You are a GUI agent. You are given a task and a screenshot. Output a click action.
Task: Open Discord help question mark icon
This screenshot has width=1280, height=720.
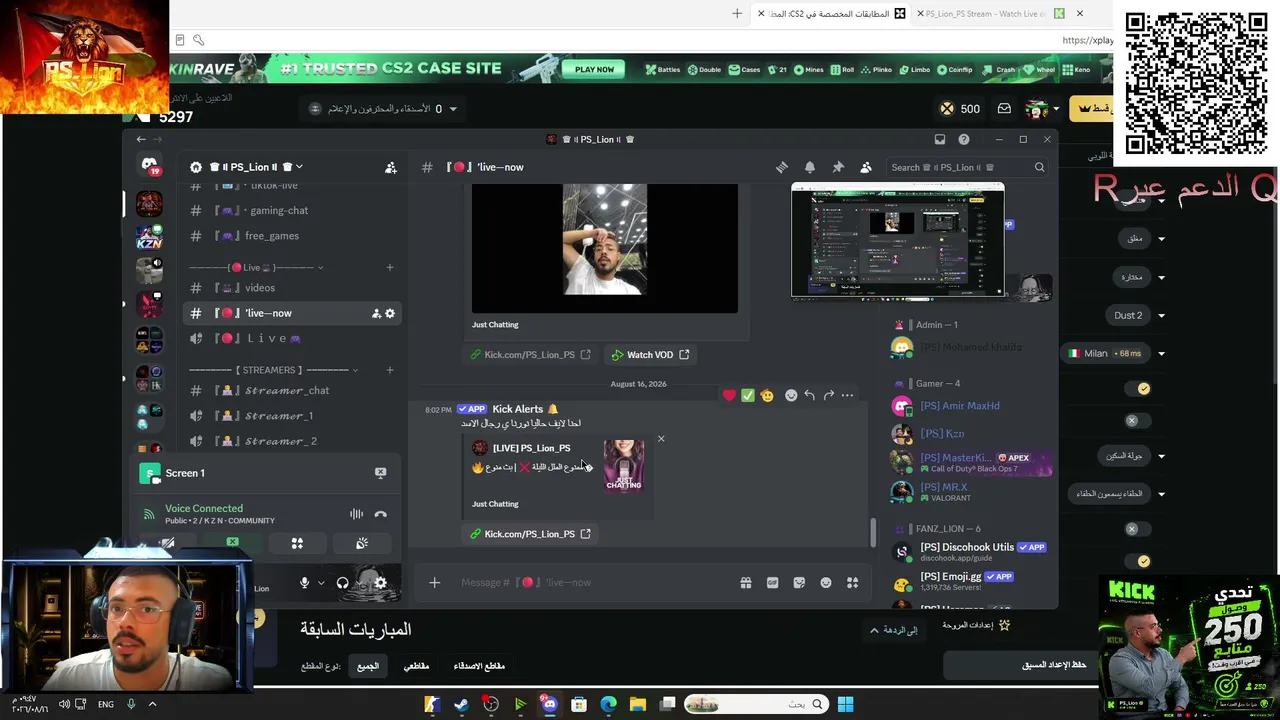point(964,139)
